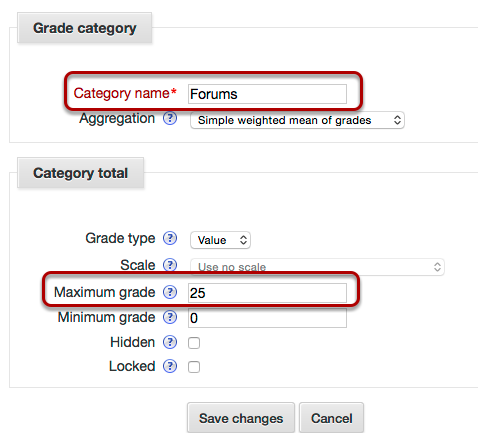Enable the Locked checkbox

pos(194,367)
